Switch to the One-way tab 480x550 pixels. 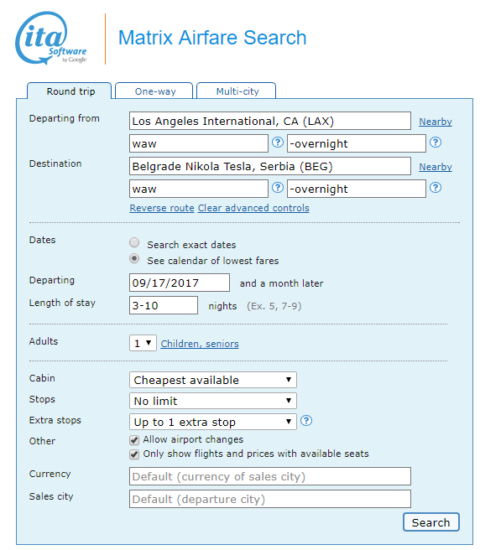click(154, 91)
